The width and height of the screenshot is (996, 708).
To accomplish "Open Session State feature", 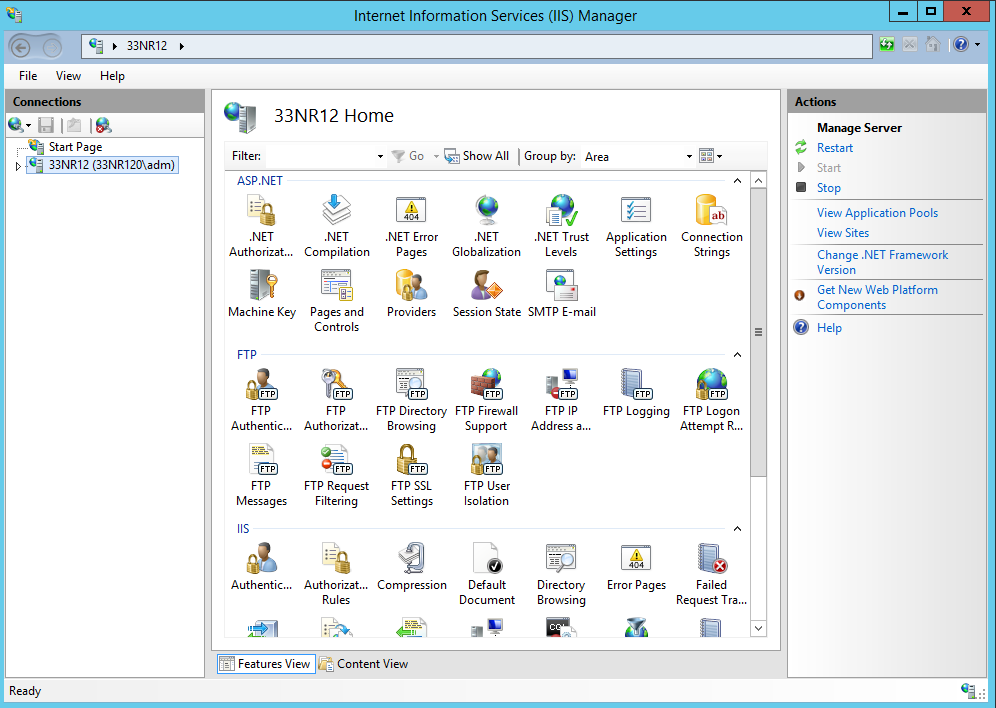I will pyautogui.click(x=487, y=293).
